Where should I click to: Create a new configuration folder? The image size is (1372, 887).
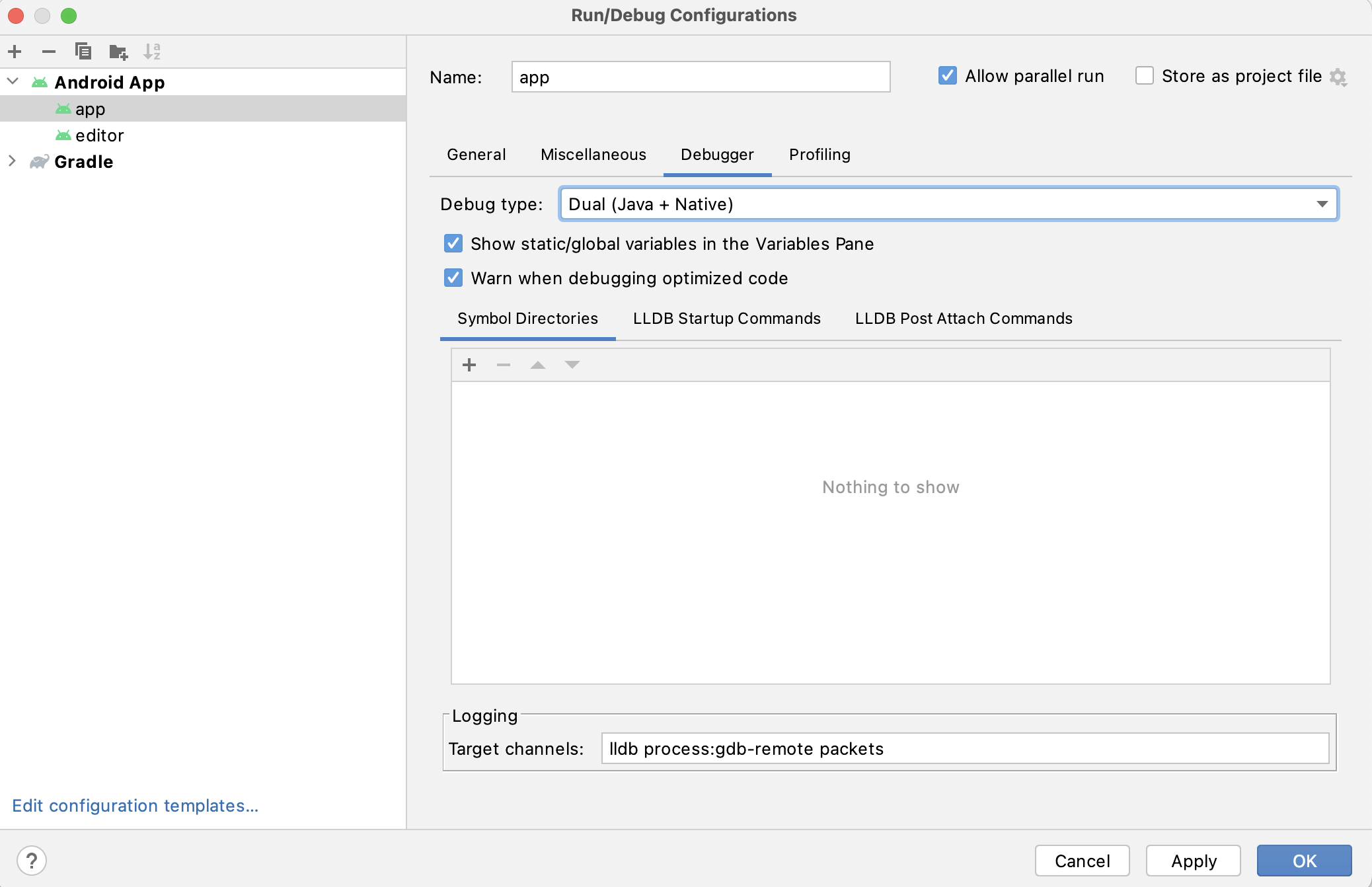click(119, 52)
